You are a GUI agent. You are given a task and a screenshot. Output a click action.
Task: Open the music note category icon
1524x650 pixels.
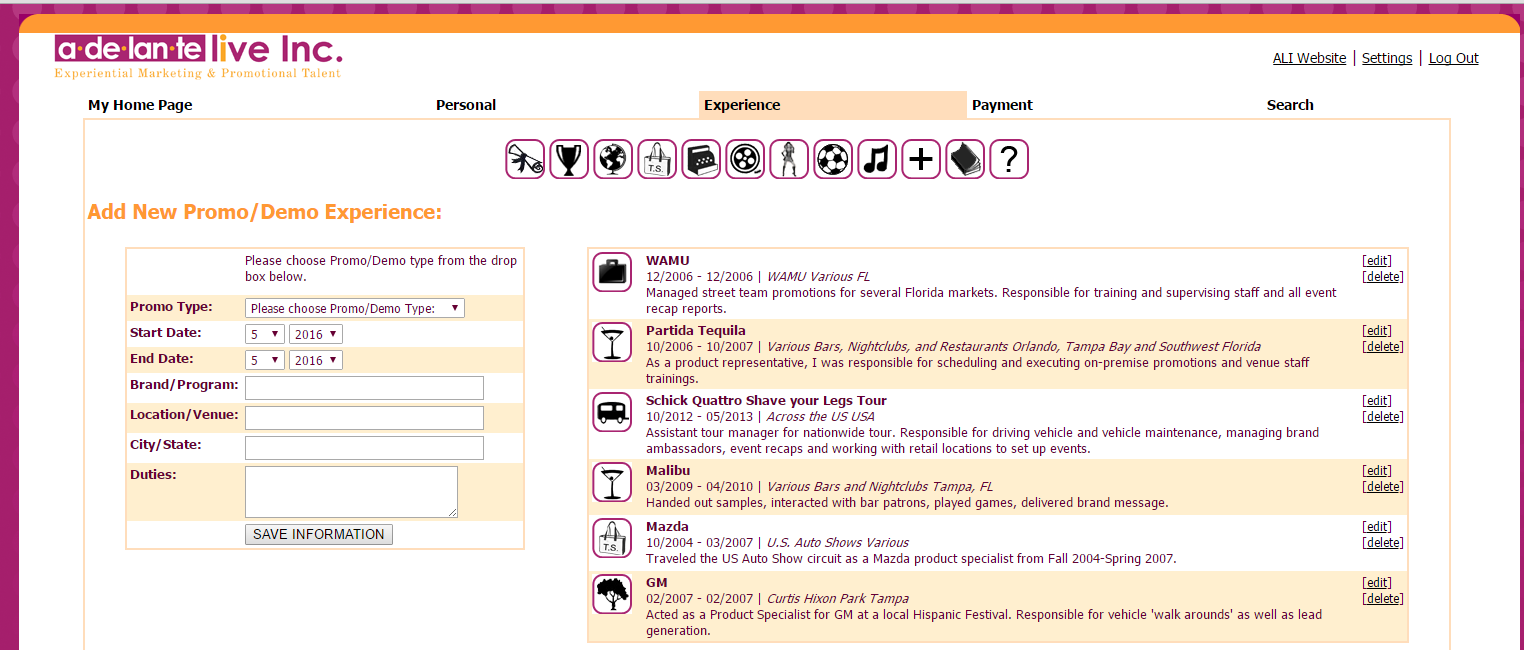(x=877, y=160)
